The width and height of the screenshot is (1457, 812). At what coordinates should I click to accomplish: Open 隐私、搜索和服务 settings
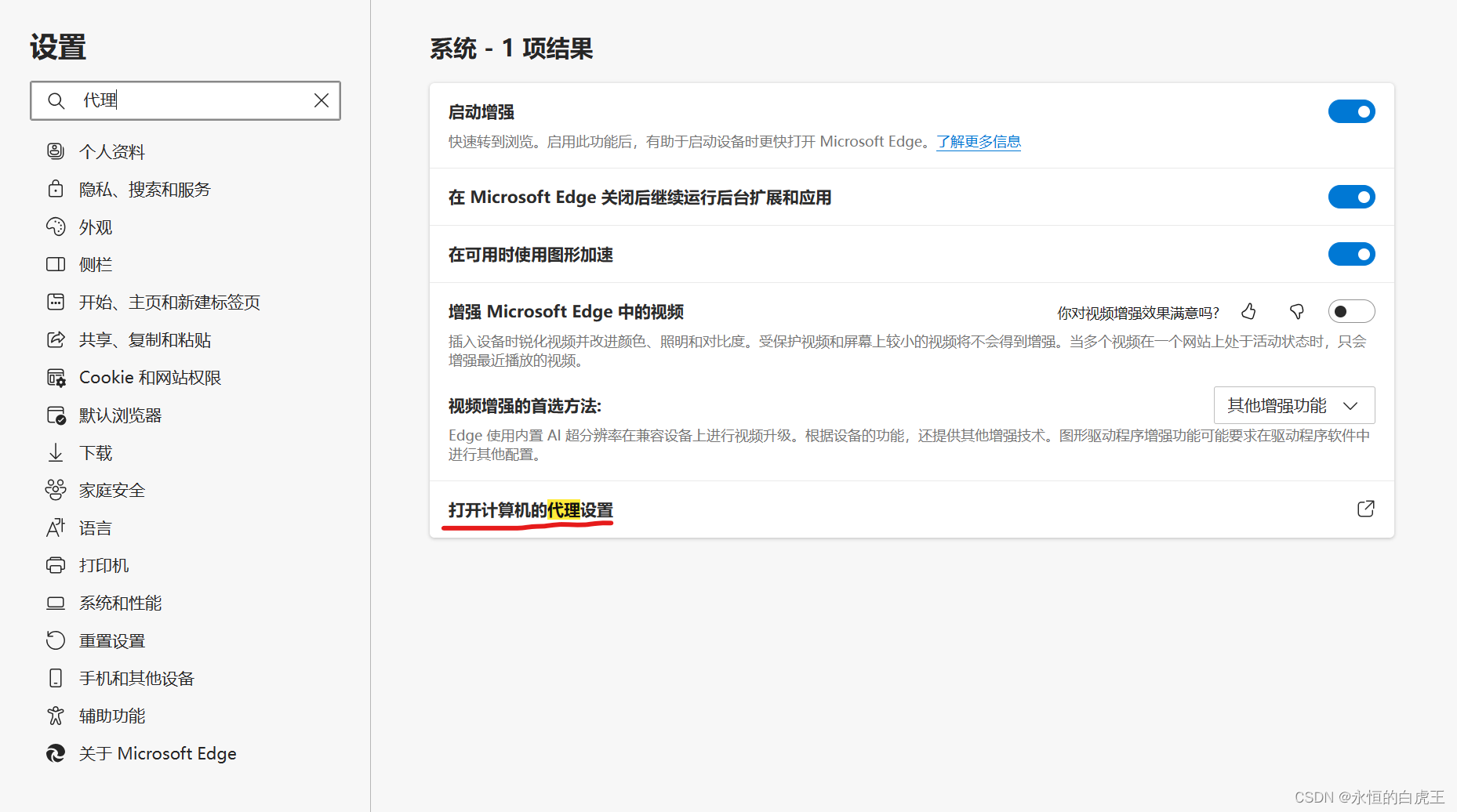pos(145,189)
